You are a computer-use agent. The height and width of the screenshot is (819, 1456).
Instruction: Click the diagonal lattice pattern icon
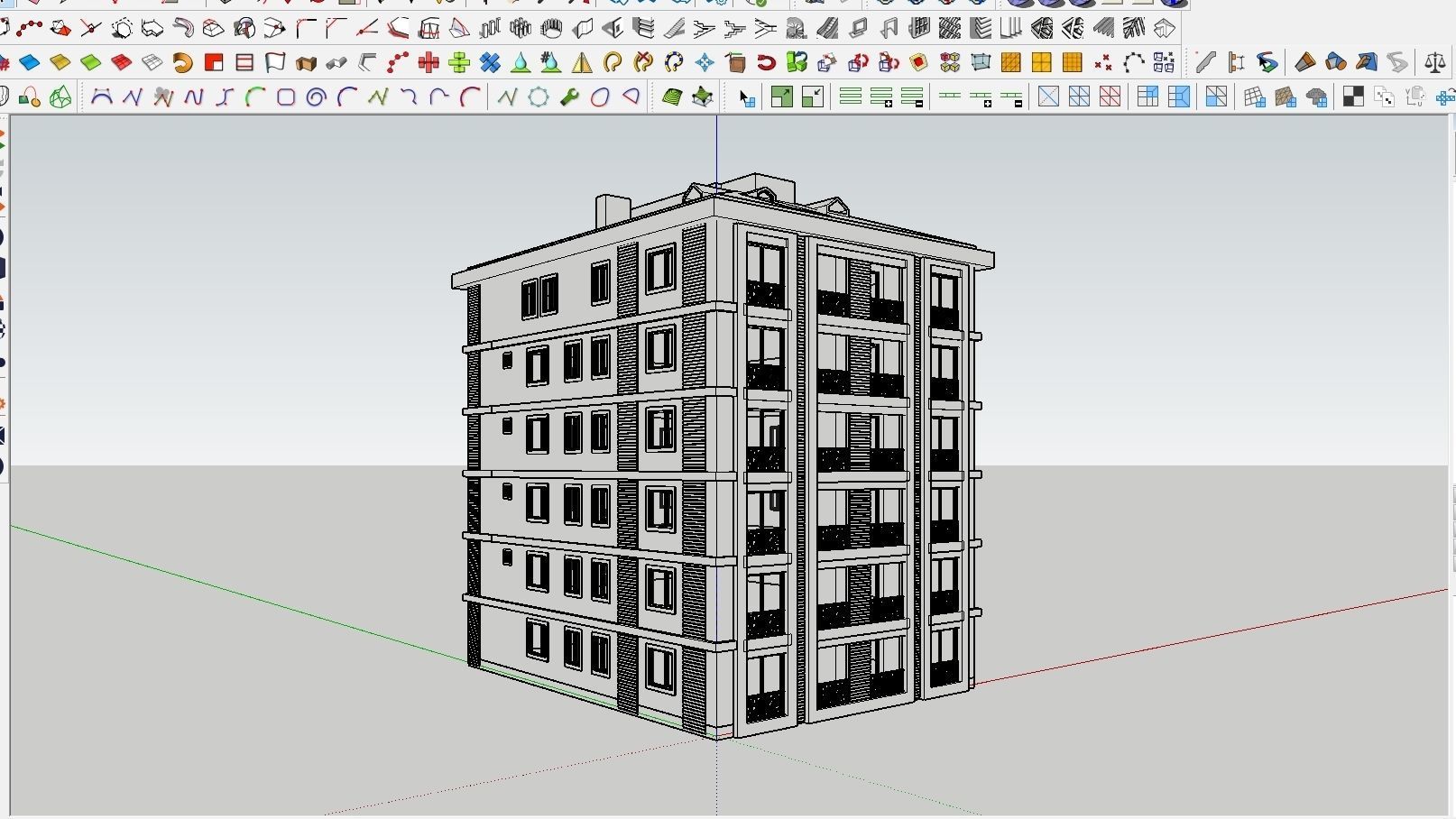click(950, 29)
